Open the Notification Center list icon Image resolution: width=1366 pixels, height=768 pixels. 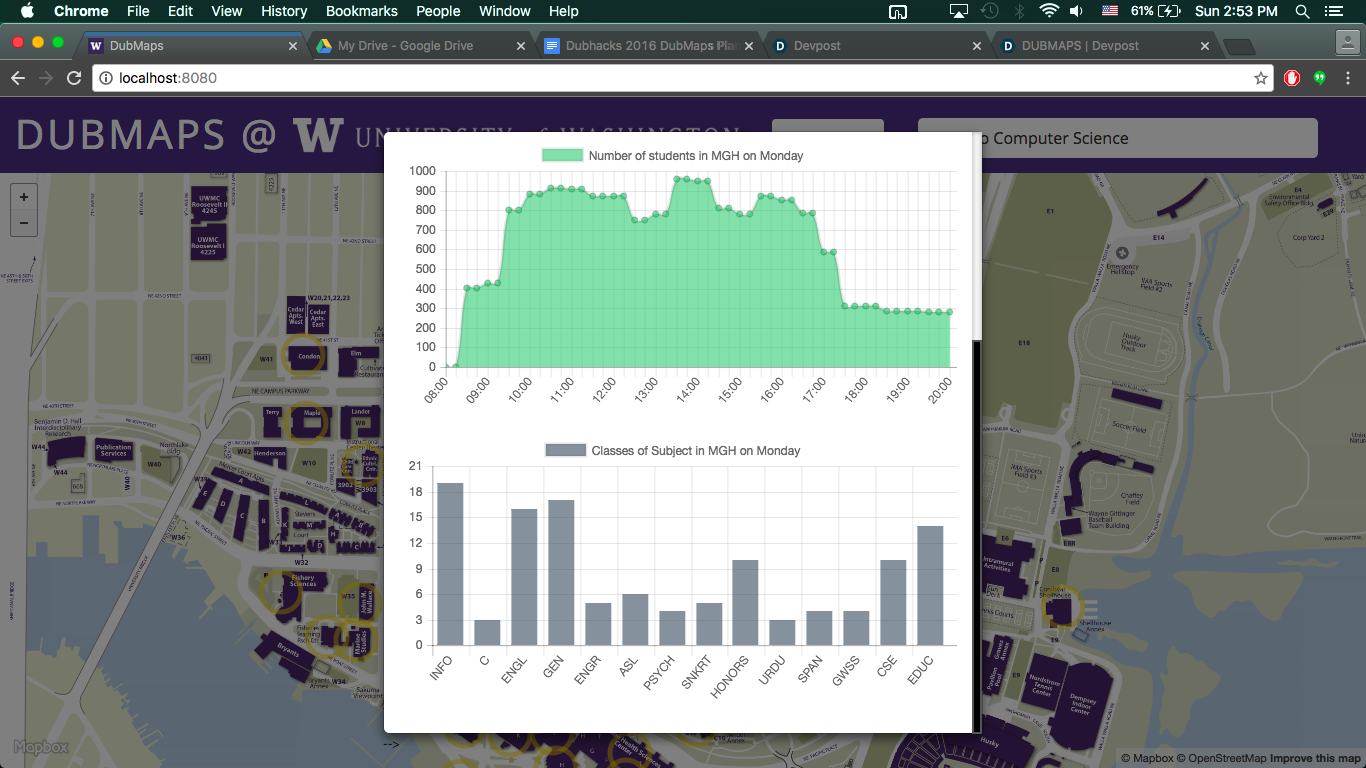click(1333, 11)
